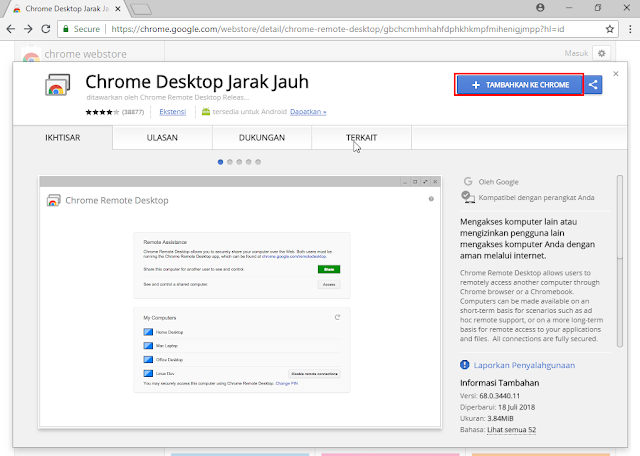Click the Chrome profile avatar icon
Viewport: 640px width, 456px height.
coord(540,7)
